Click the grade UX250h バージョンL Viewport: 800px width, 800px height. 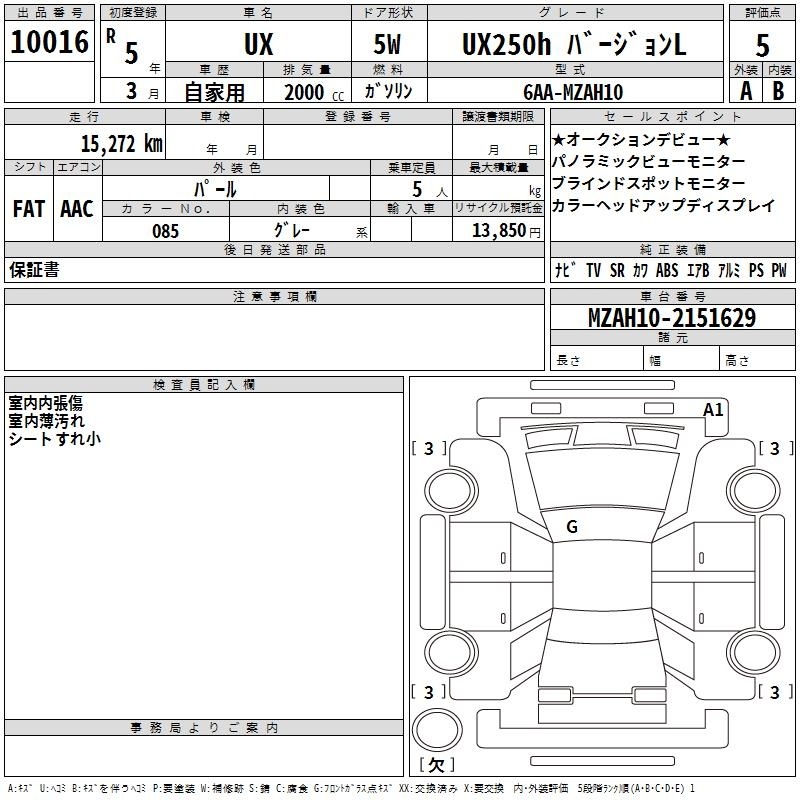[x=574, y=45]
